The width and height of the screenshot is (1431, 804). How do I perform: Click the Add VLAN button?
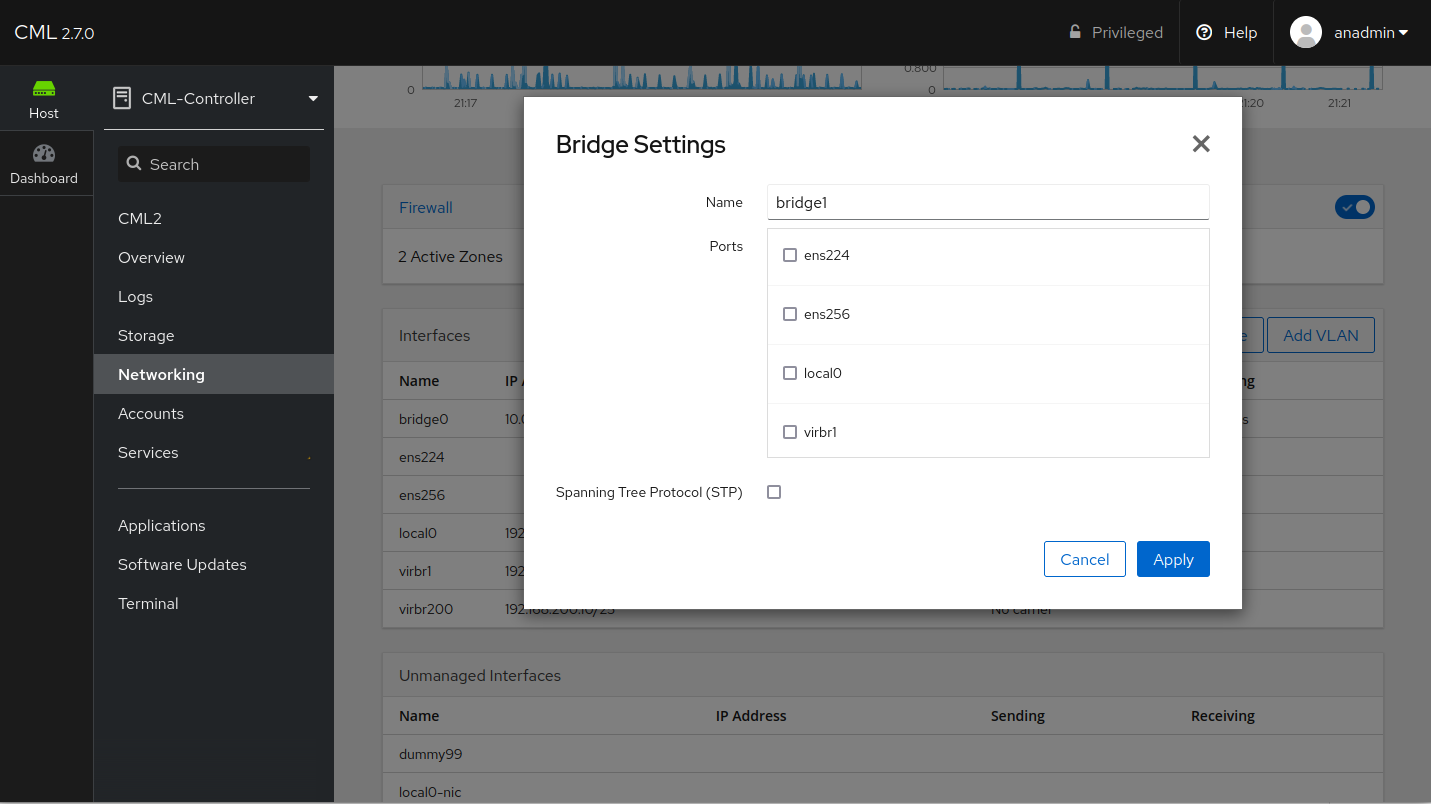click(1320, 335)
